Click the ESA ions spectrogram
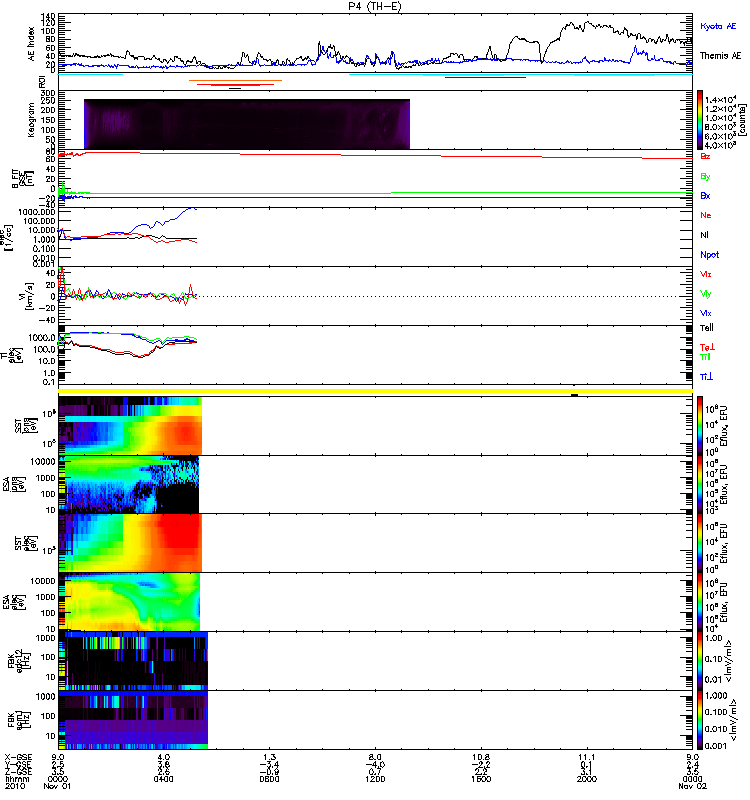 tap(129, 484)
